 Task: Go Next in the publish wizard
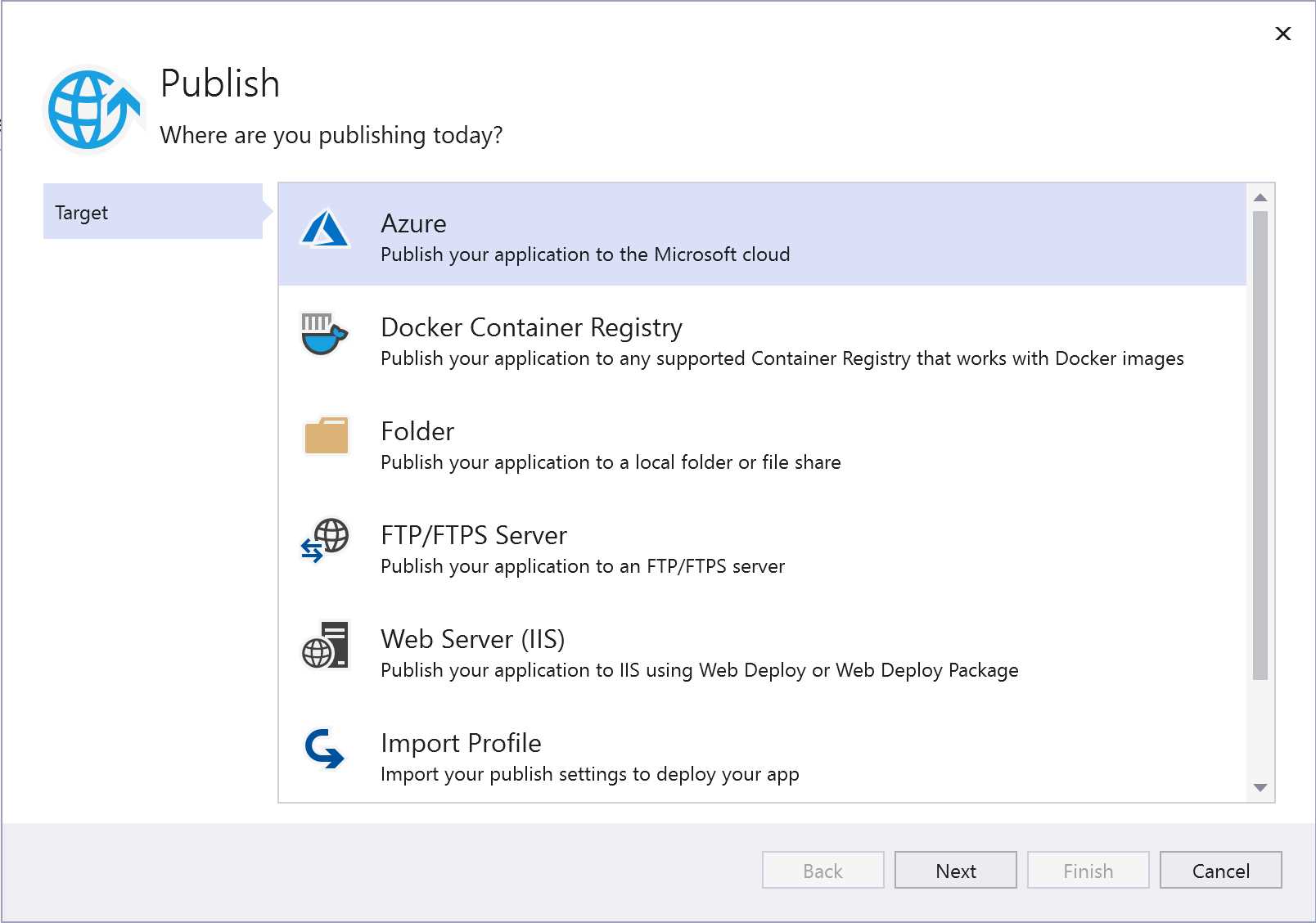point(956,870)
